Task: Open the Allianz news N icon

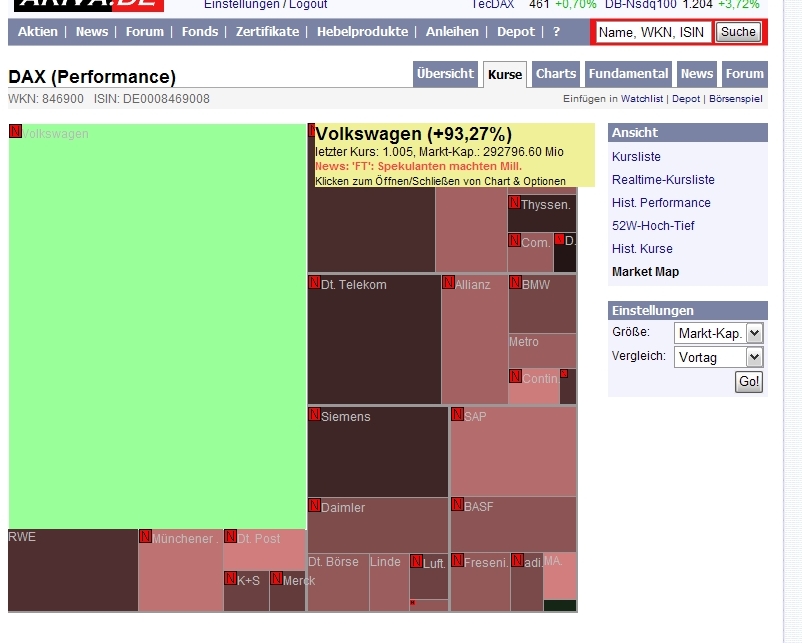Action: (x=449, y=282)
